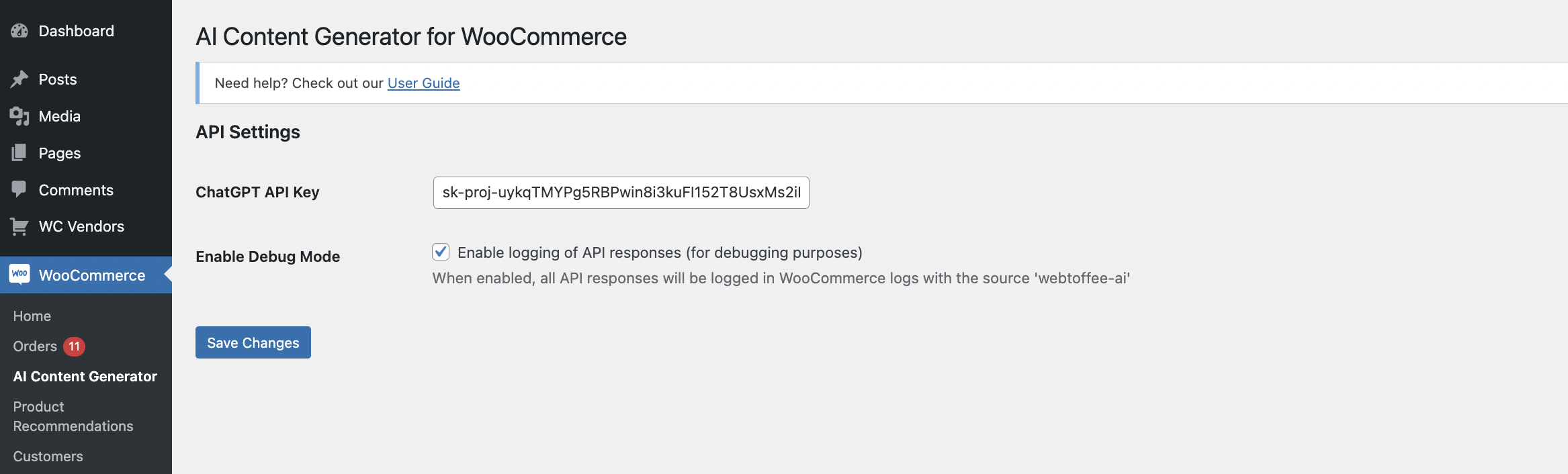Open the User Guide link

(x=424, y=83)
